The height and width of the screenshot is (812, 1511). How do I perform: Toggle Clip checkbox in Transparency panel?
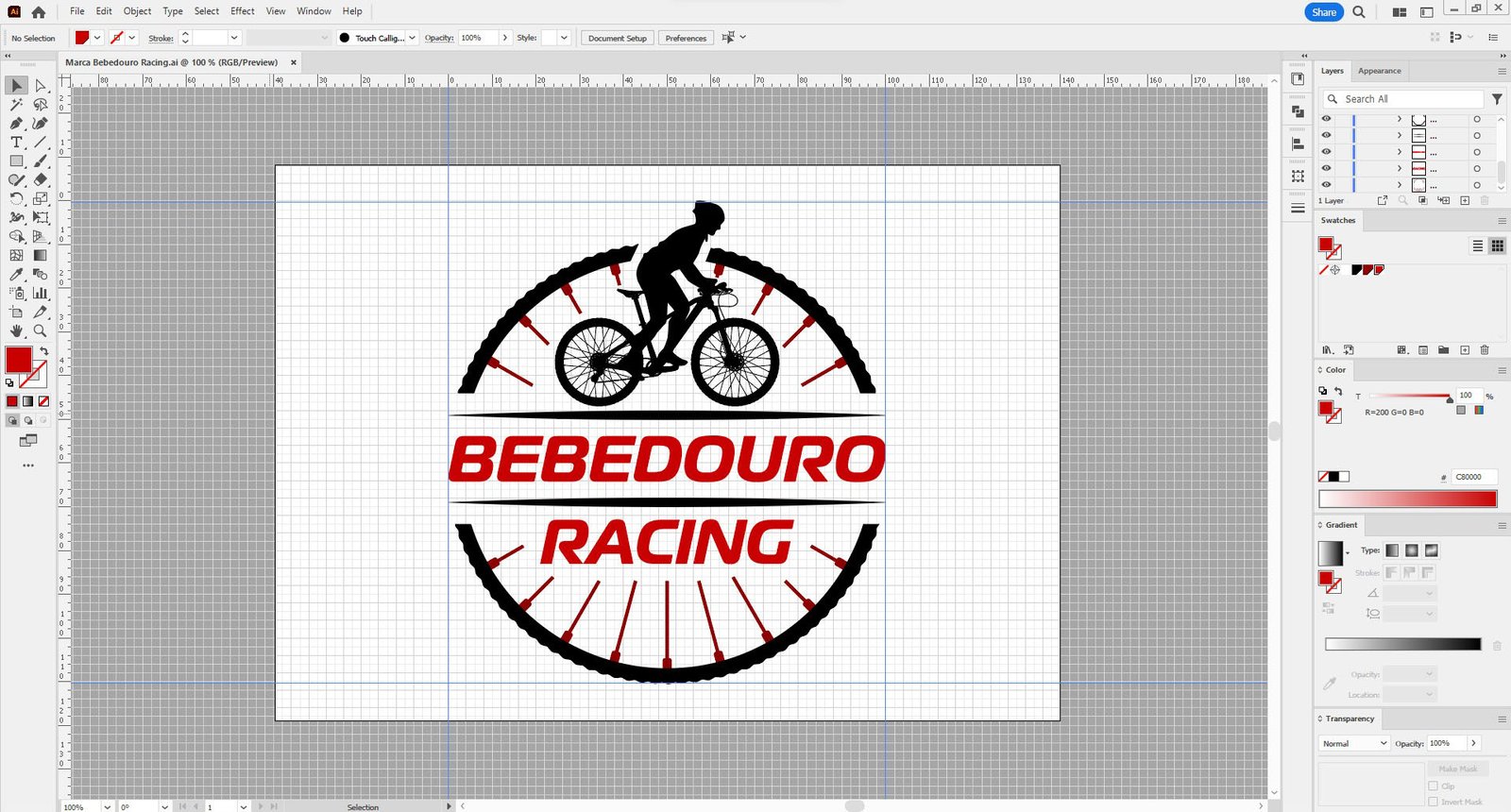tap(1433, 786)
